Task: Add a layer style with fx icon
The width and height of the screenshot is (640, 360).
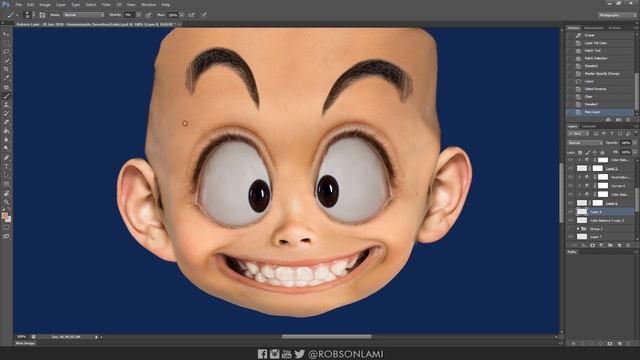Action: point(584,245)
